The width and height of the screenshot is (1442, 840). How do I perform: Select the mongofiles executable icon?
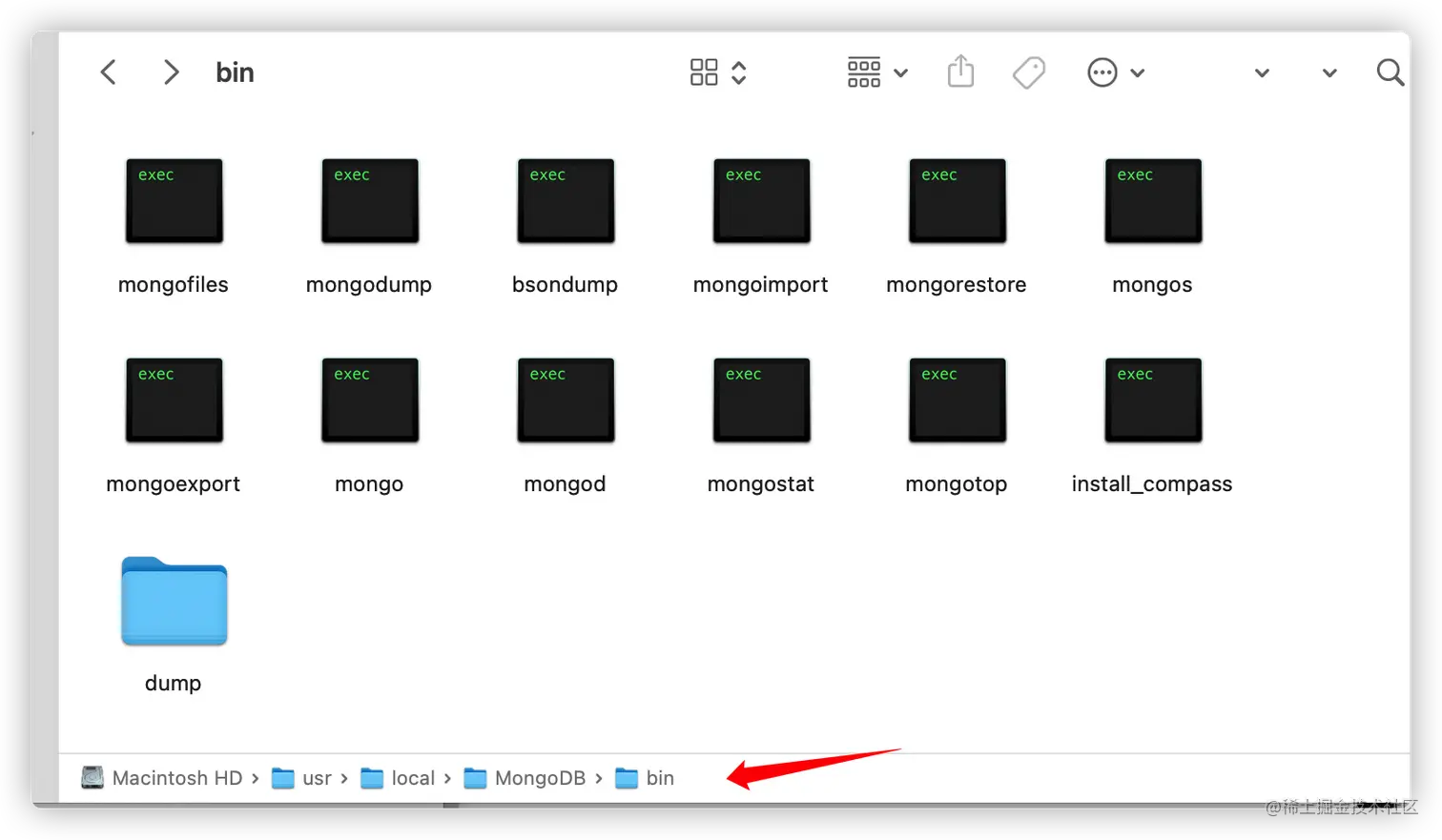pyautogui.click(x=174, y=201)
